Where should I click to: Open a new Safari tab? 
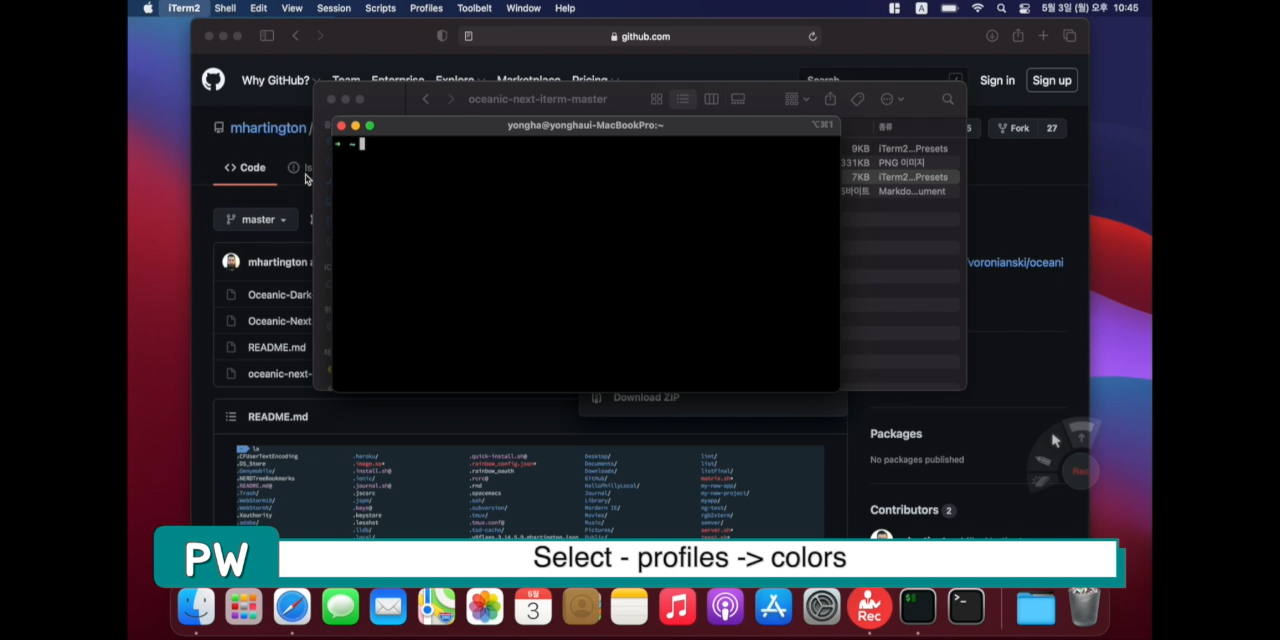point(1043,36)
